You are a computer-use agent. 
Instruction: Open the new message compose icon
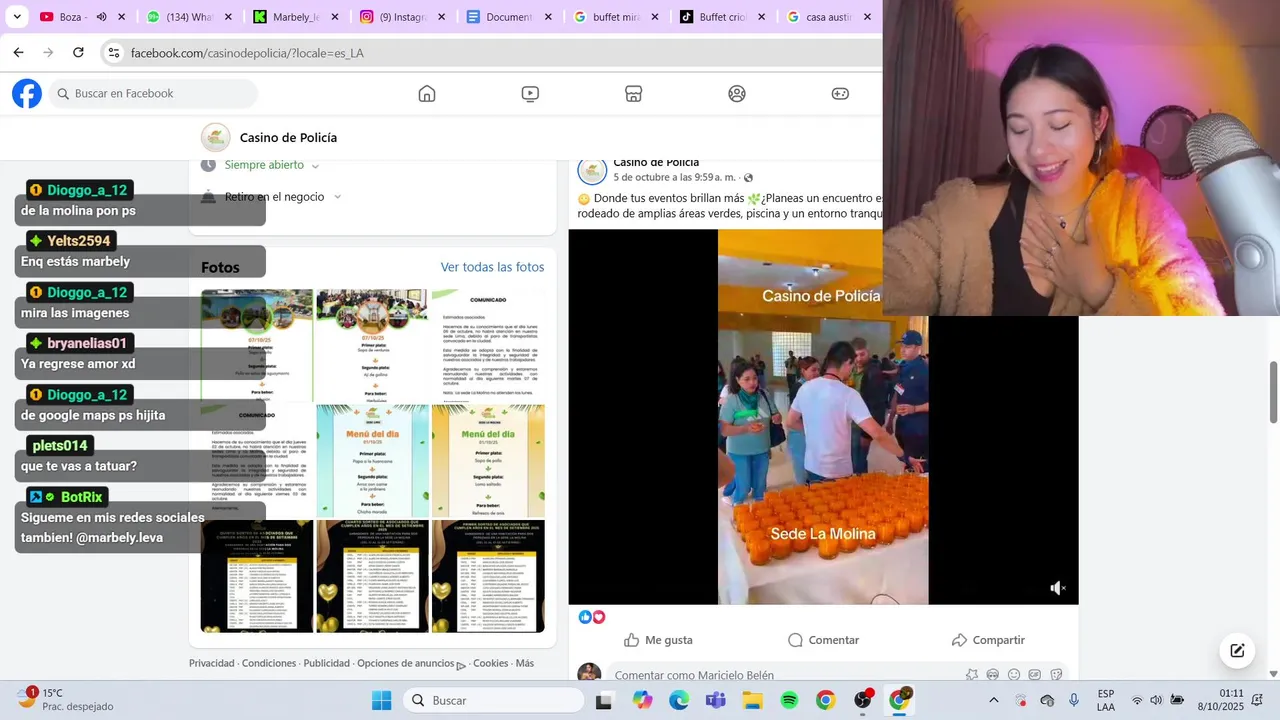tap(1237, 650)
